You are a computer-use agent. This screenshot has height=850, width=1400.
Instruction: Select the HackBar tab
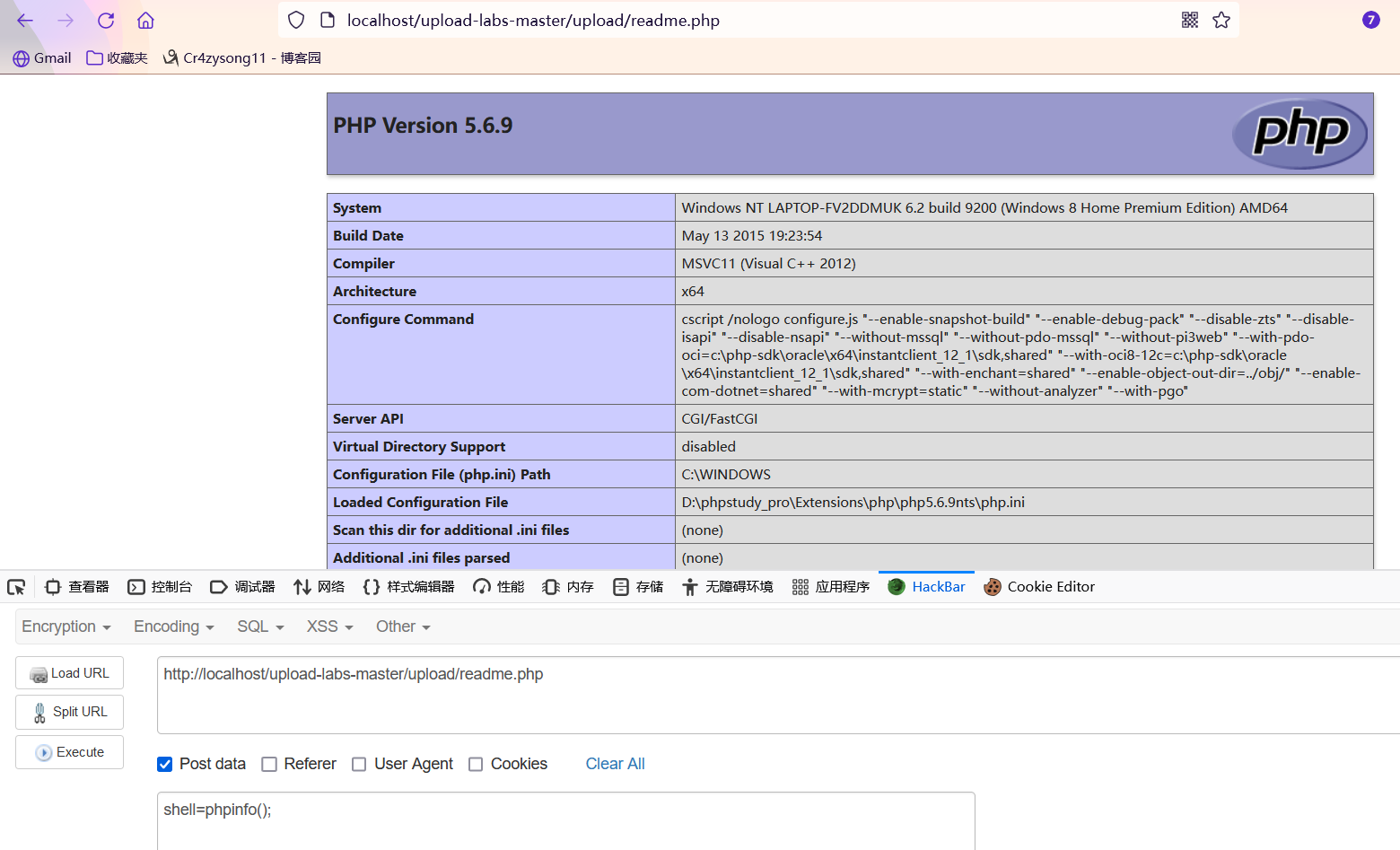(926, 587)
